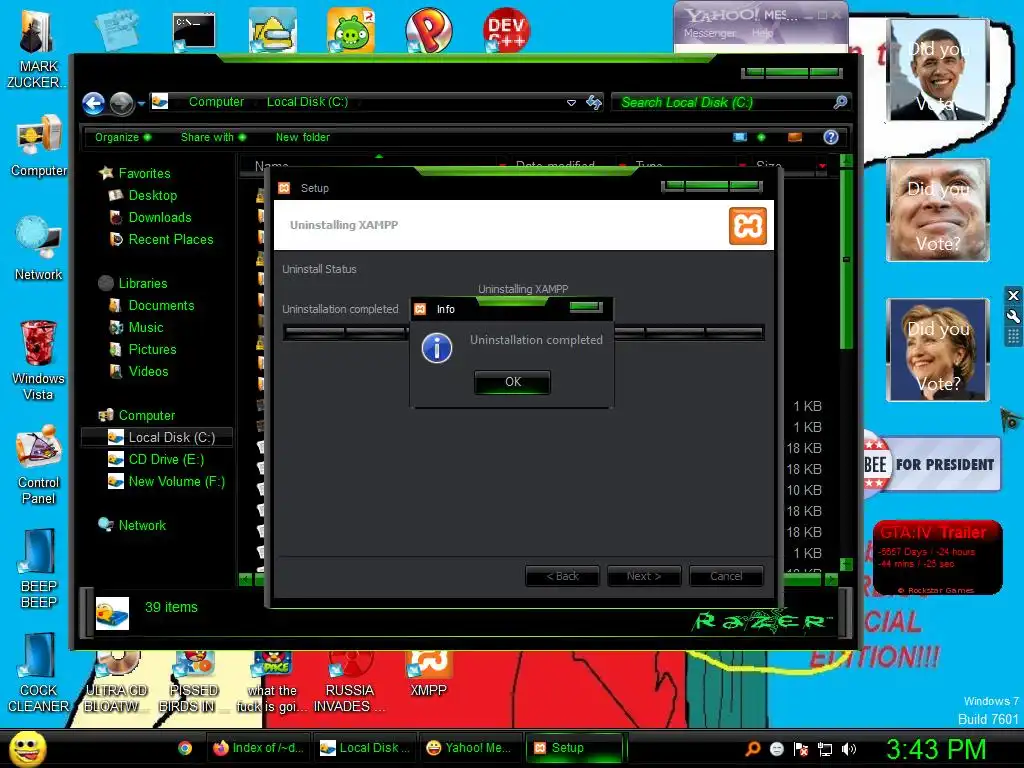Click the Computer desktop icon
The height and width of the screenshot is (768, 1024).
point(39,146)
